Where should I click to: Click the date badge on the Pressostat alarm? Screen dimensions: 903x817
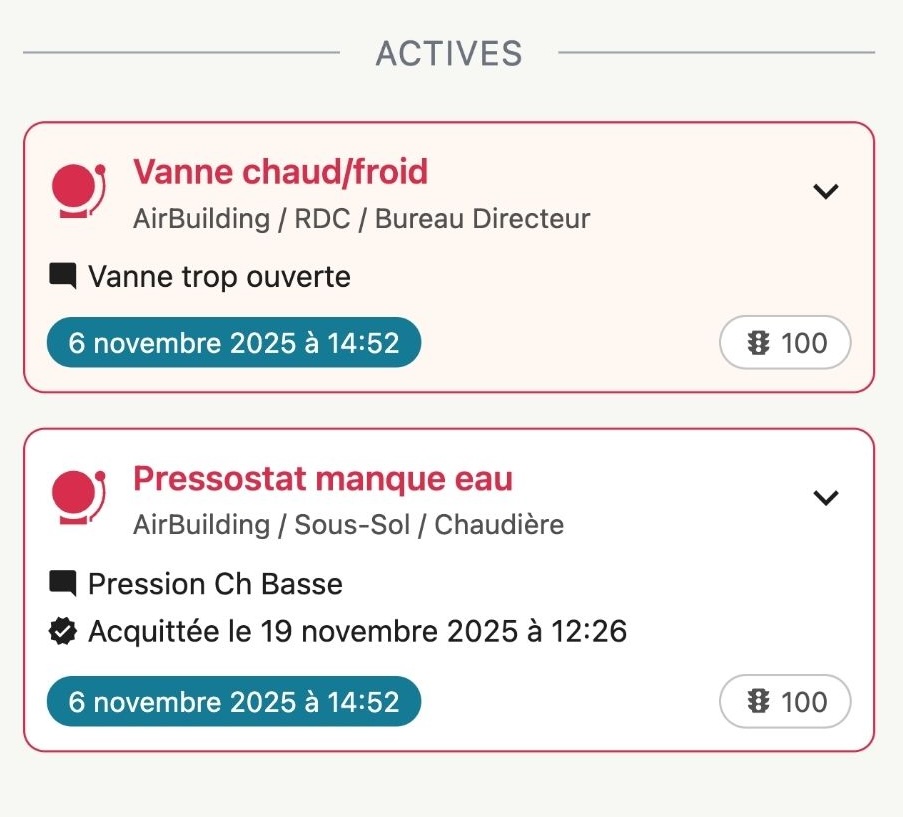click(x=233, y=701)
